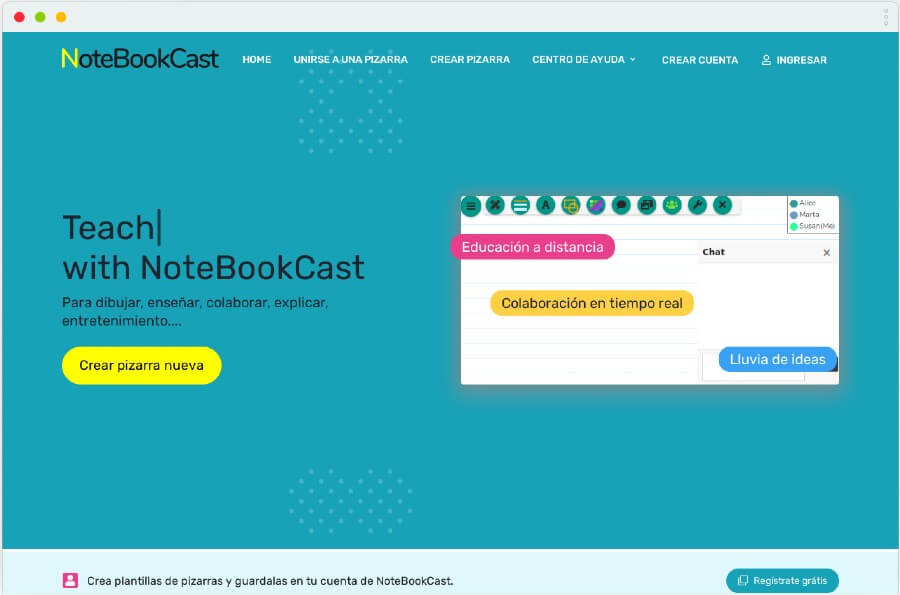Click the orange window dot
This screenshot has width=900, height=595.
(x=61, y=17)
